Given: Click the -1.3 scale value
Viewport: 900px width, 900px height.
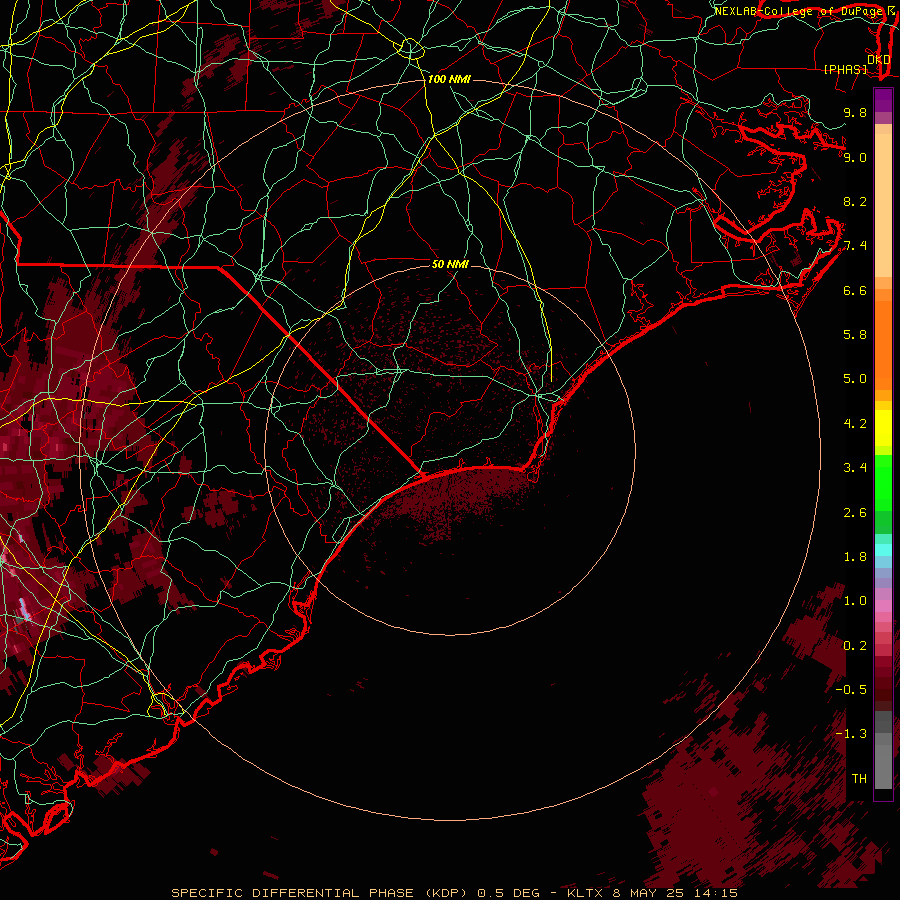Looking at the screenshot, I should coord(851,734).
